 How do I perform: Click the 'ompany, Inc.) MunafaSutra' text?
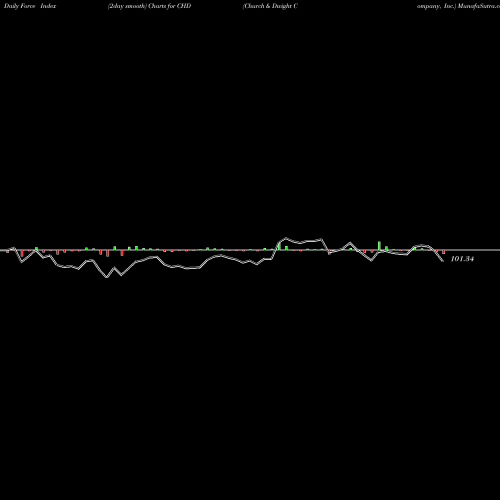[x=458, y=6]
